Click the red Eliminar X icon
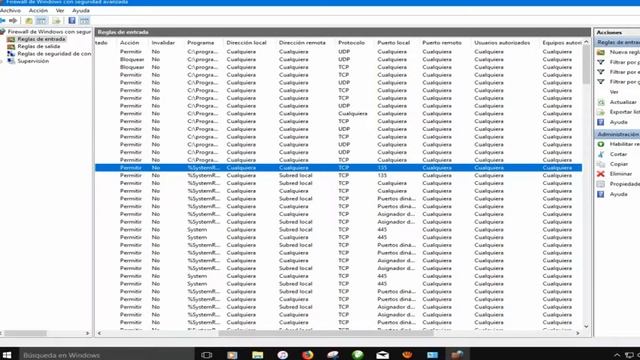 [601, 174]
